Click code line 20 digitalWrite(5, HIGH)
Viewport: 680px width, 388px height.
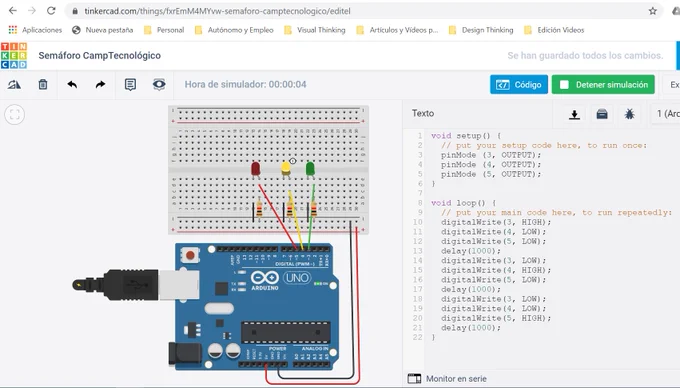pyautogui.click(x=496, y=318)
